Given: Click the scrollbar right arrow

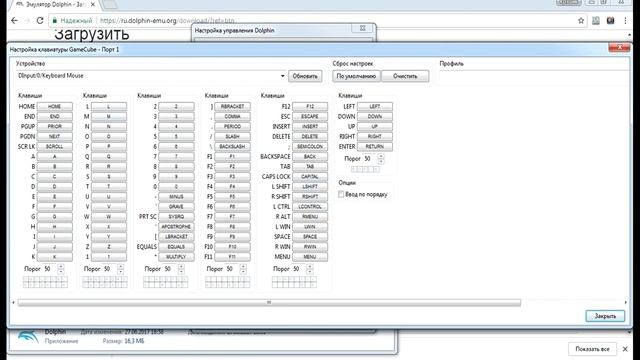Looking at the screenshot, I should [x=626, y=302].
